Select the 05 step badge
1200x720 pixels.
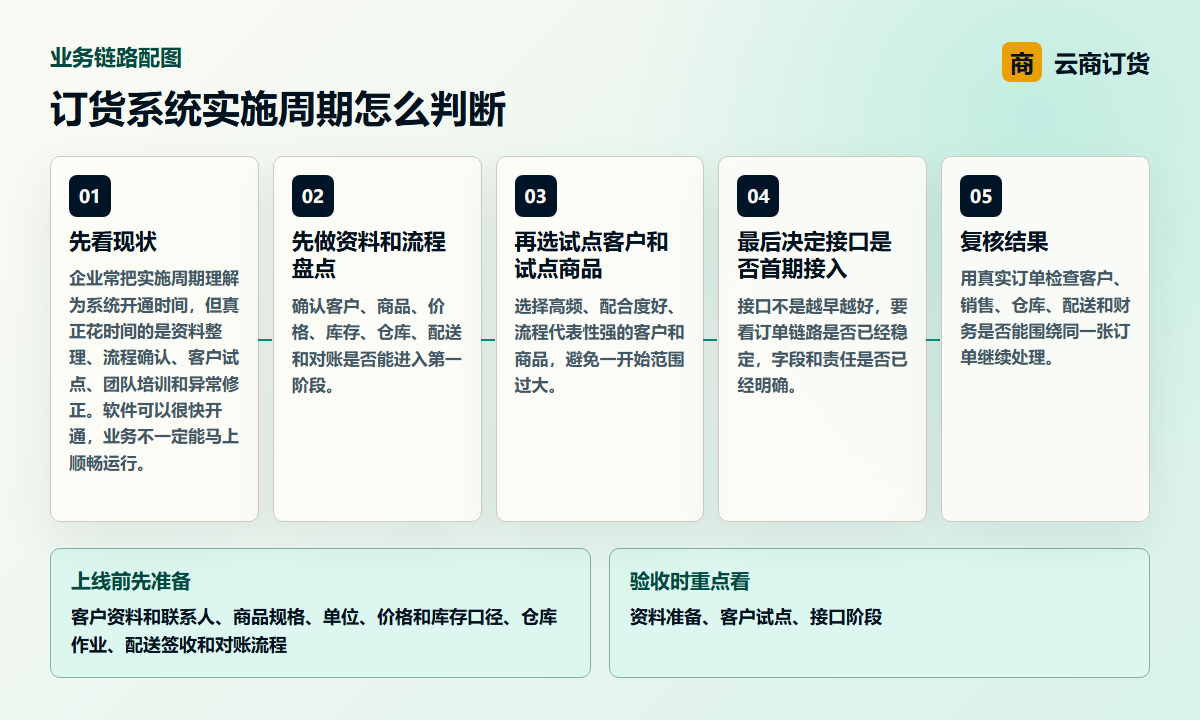click(981, 196)
